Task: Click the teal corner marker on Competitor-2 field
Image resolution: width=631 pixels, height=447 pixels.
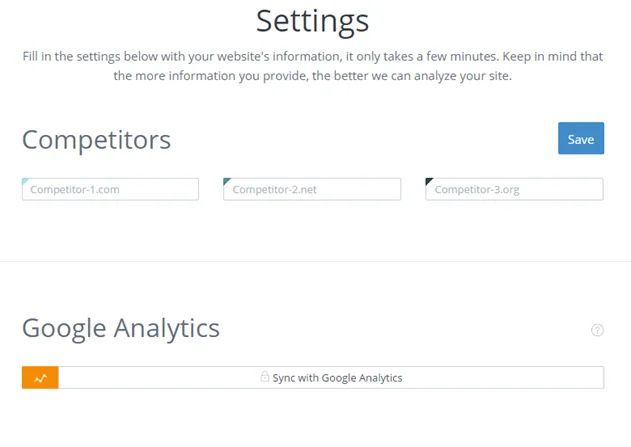Action: (x=227, y=181)
